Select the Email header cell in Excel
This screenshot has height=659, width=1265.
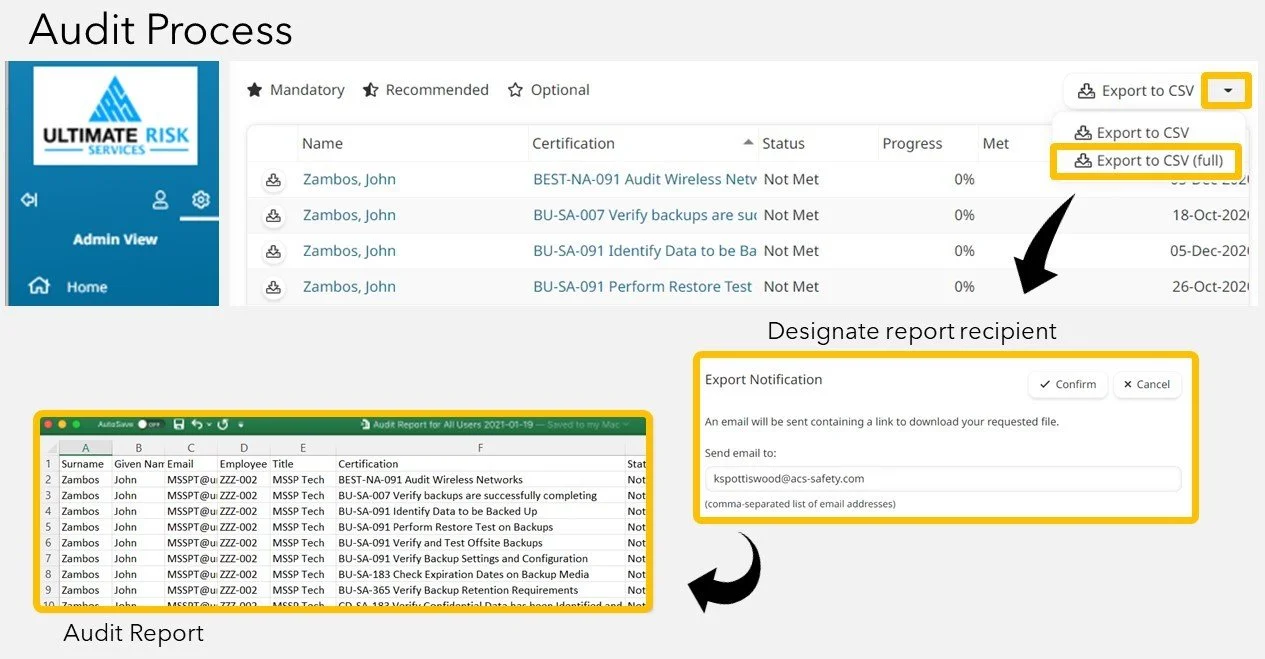[191, 464]
